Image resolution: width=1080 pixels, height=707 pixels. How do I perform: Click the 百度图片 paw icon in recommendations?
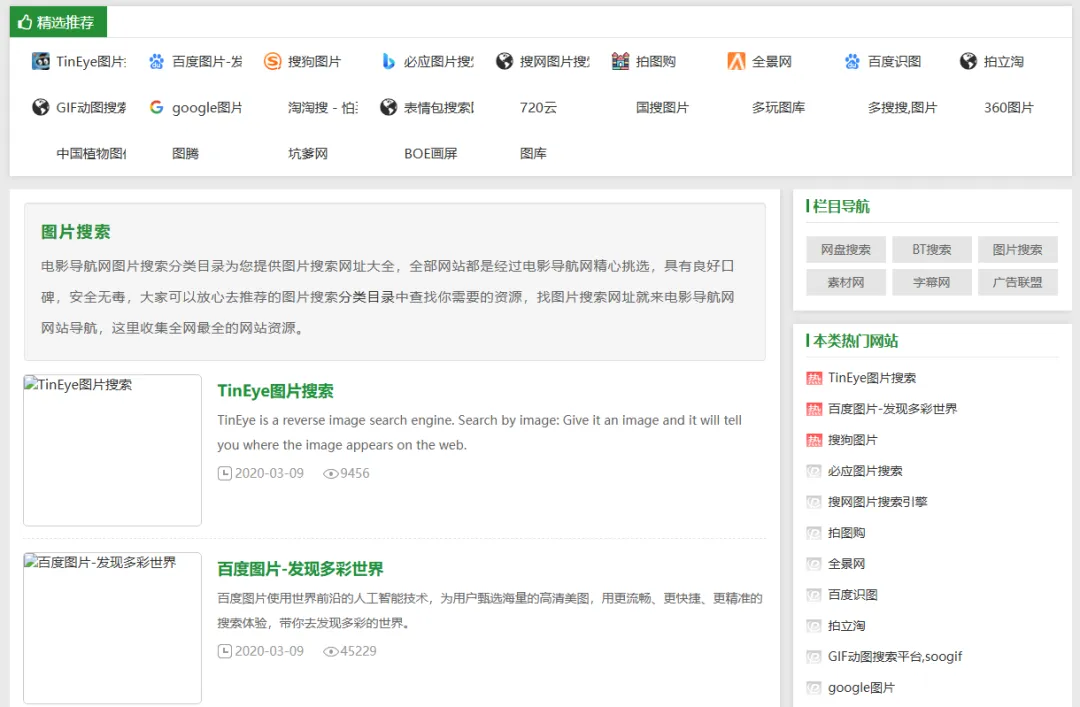tap(156, 61)
